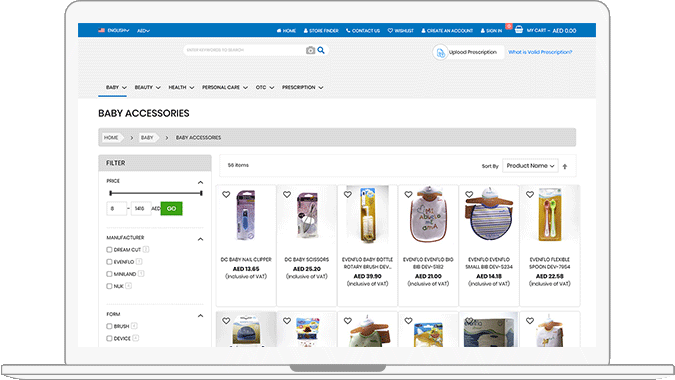The height and width of the screenshot is (380, 675).
Task: Click the green GO price button
Action: [171, 208]
